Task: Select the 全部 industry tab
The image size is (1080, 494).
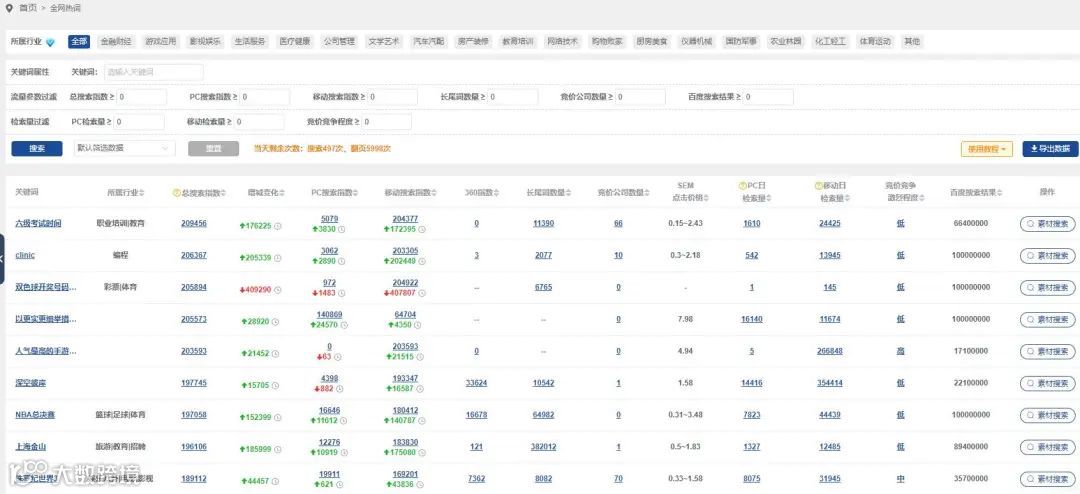Action: (x=79, y=41)
